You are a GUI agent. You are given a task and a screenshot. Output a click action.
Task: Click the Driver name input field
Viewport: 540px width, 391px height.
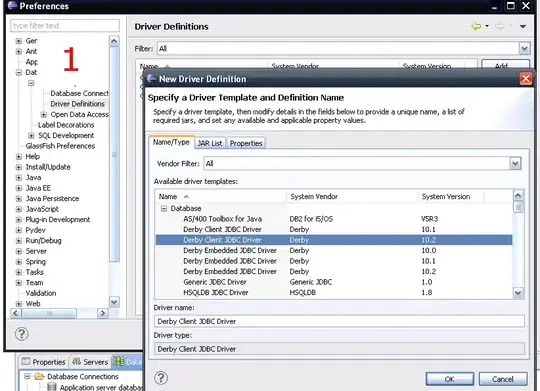tap(339, 321)
